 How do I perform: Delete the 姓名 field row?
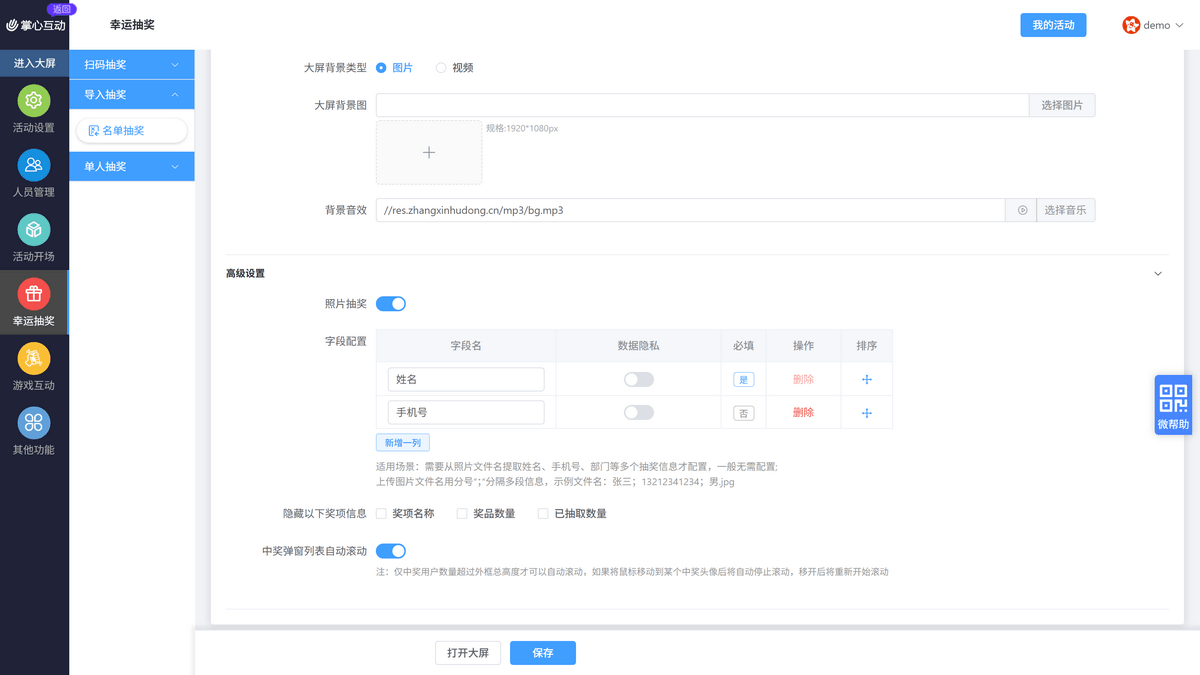(x=803, y=379)
